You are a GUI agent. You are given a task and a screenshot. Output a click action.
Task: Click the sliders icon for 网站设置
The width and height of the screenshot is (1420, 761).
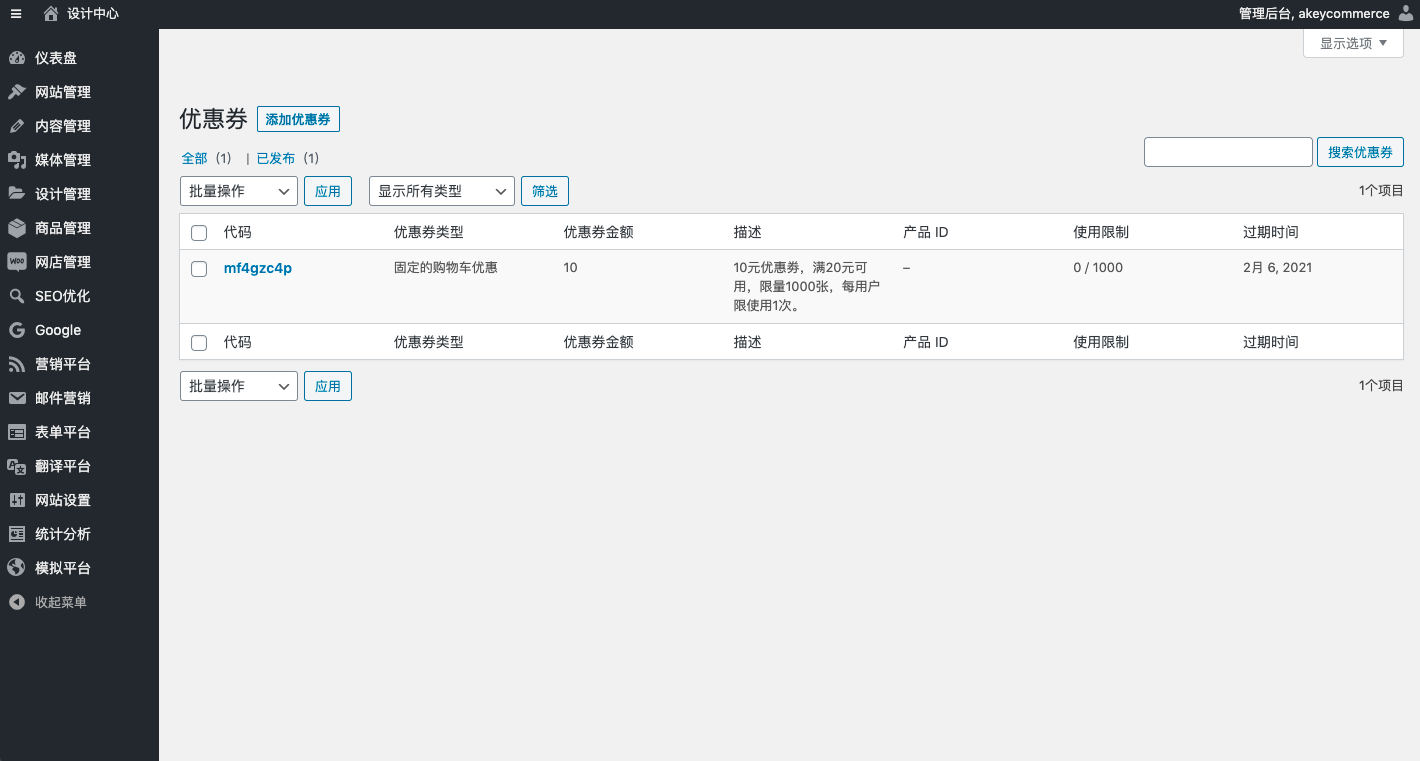17,500
